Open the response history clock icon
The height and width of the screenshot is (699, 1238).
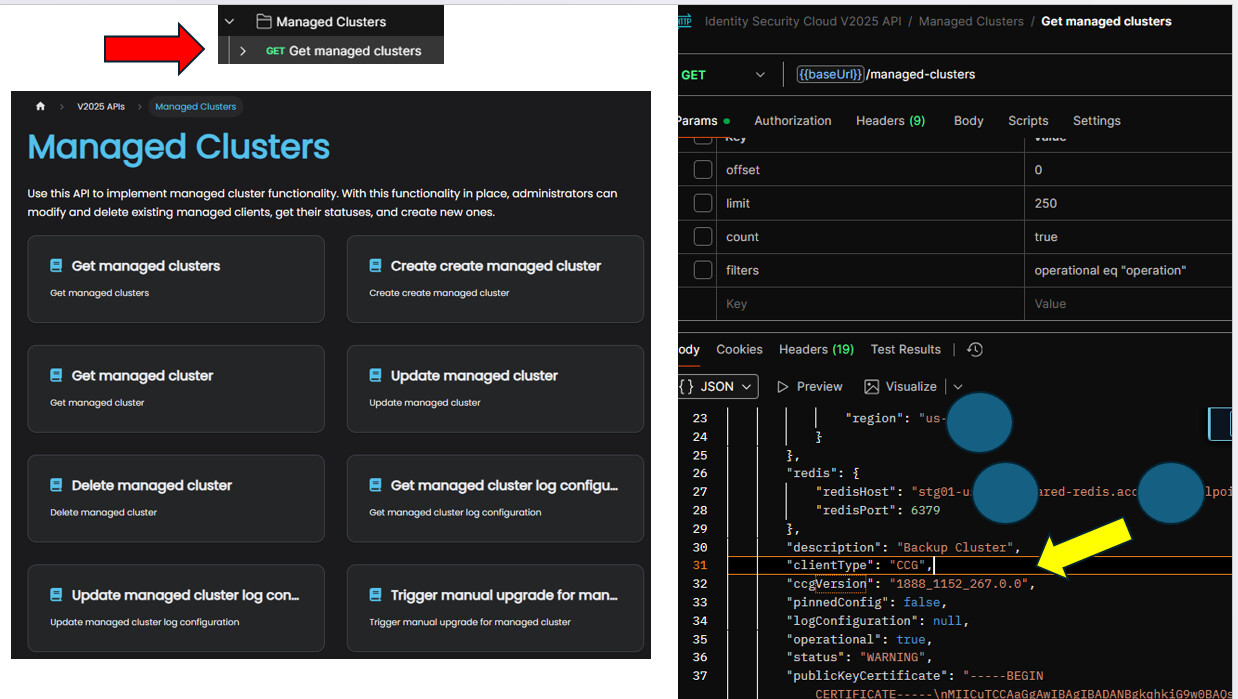(975, 349)
